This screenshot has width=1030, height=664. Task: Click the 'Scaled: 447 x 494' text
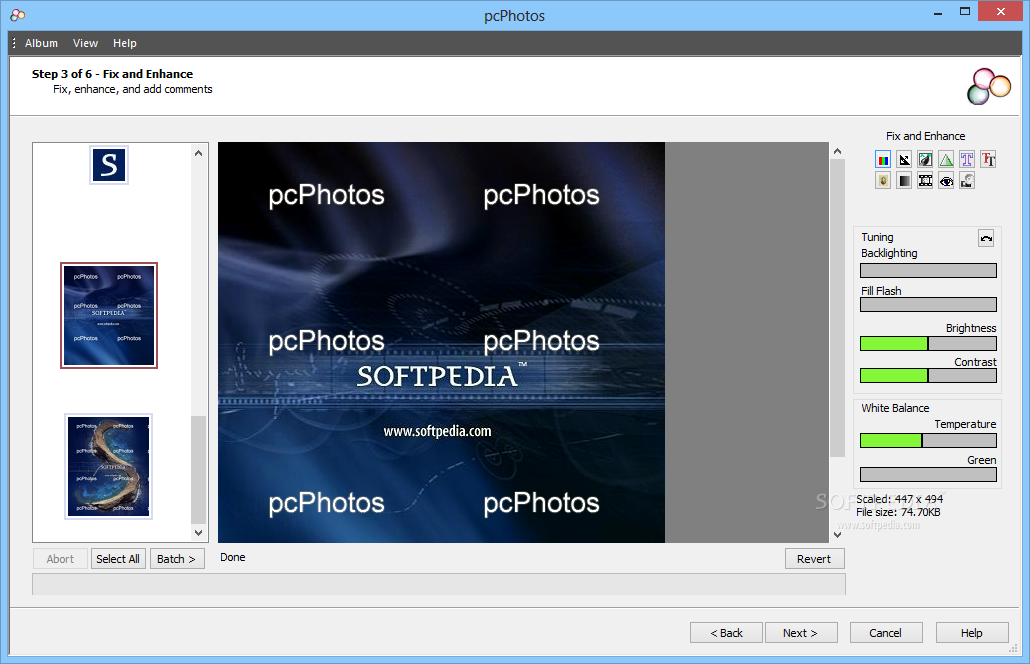(899, 499)
